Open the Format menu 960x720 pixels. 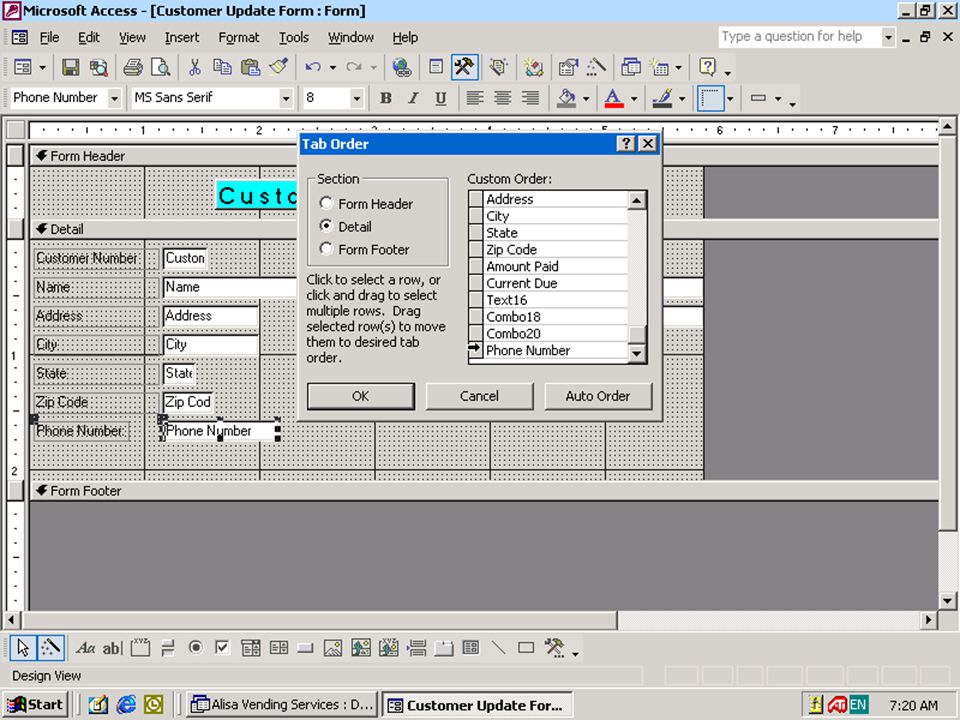click(239, 37)
